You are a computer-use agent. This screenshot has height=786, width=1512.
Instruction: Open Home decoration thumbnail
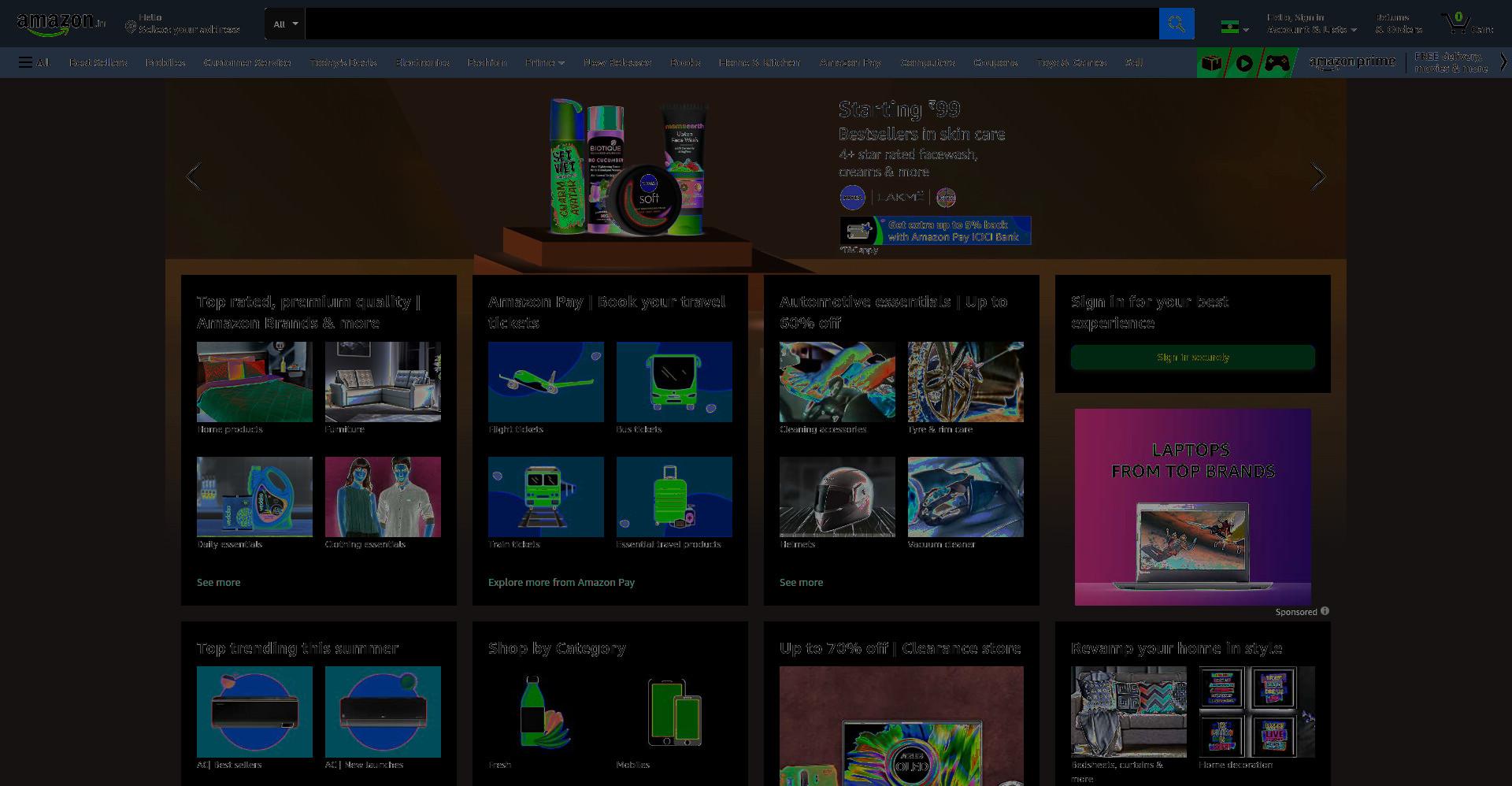pyautogui.click(x=1257, y=712)
